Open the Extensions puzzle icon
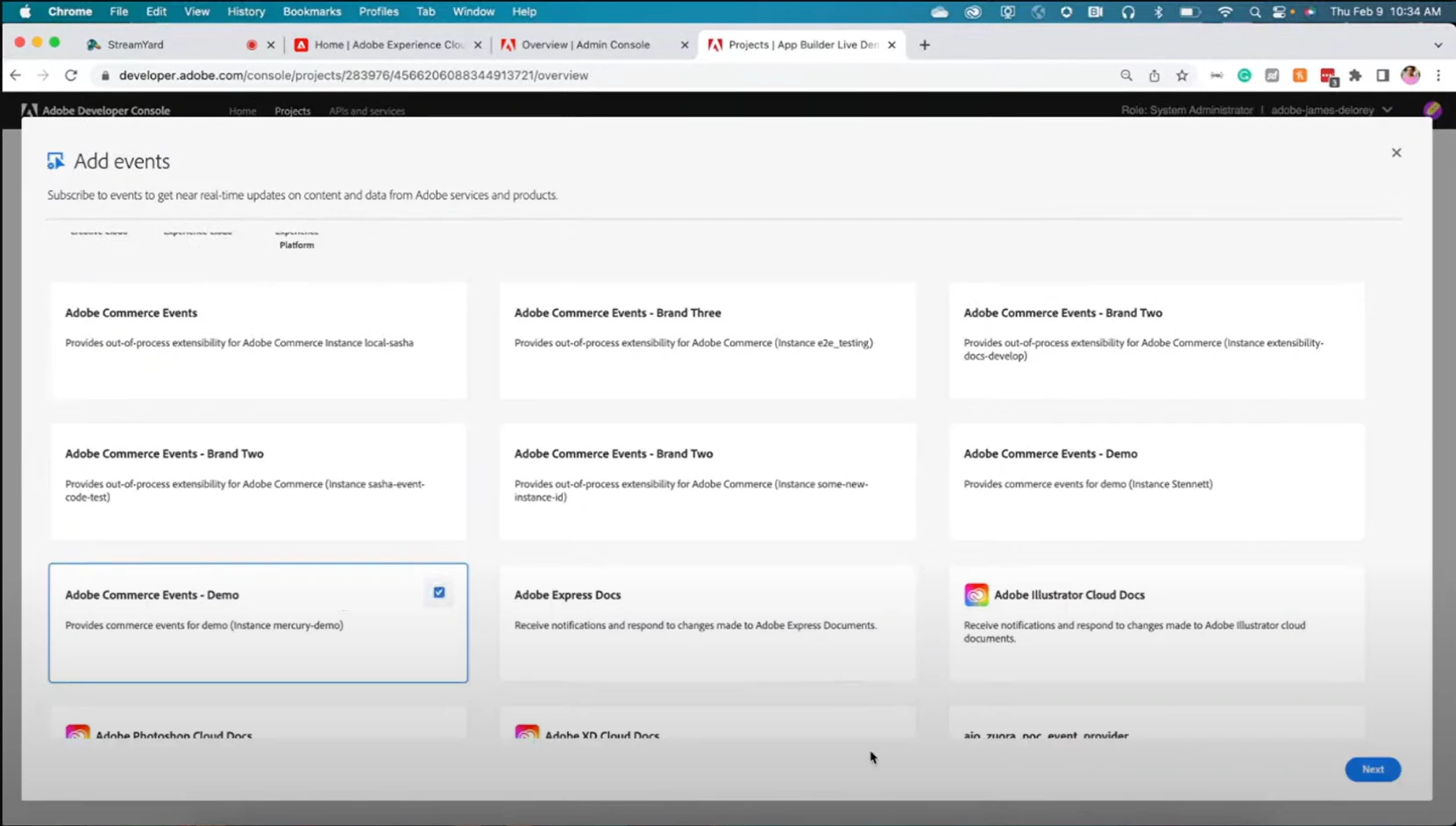 tap(1356, 75)
